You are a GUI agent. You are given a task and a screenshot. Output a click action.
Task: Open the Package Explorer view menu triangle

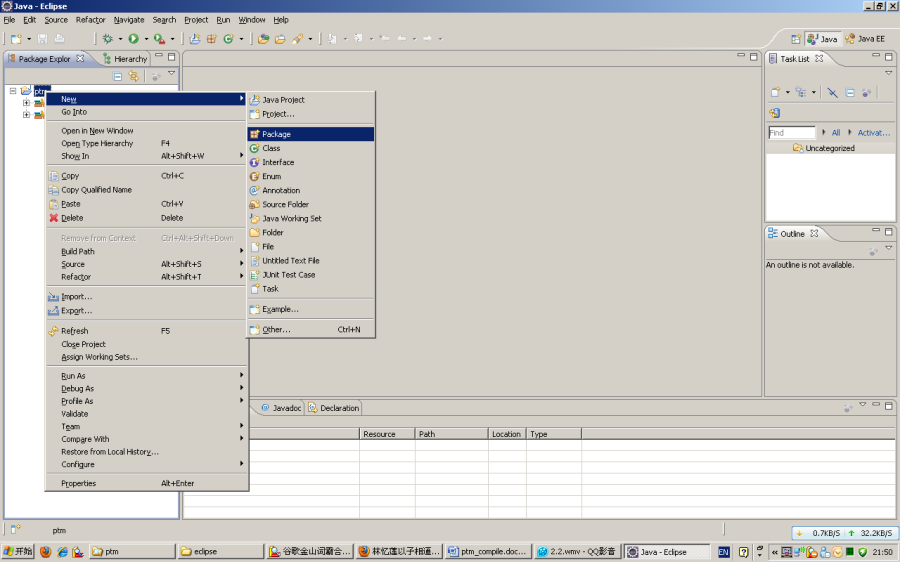click(171, 73)
